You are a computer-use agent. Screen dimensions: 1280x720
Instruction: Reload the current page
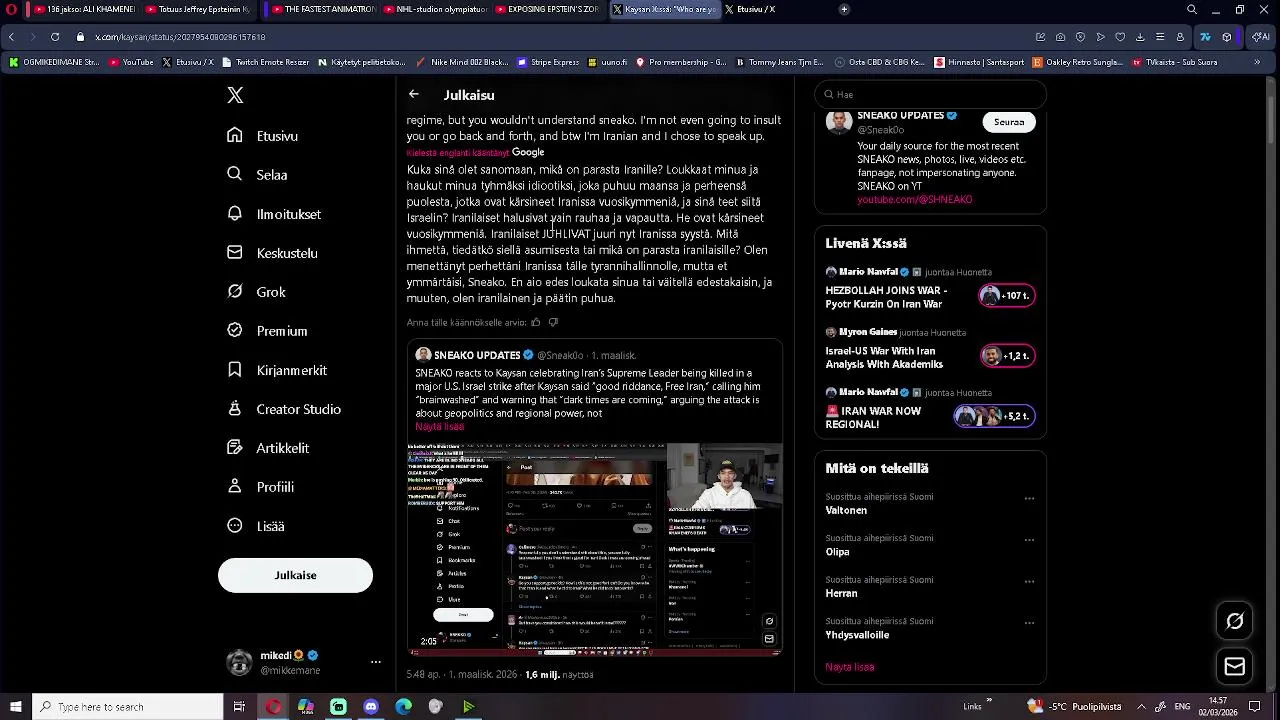pyautogui.click(x=54, y=37)
